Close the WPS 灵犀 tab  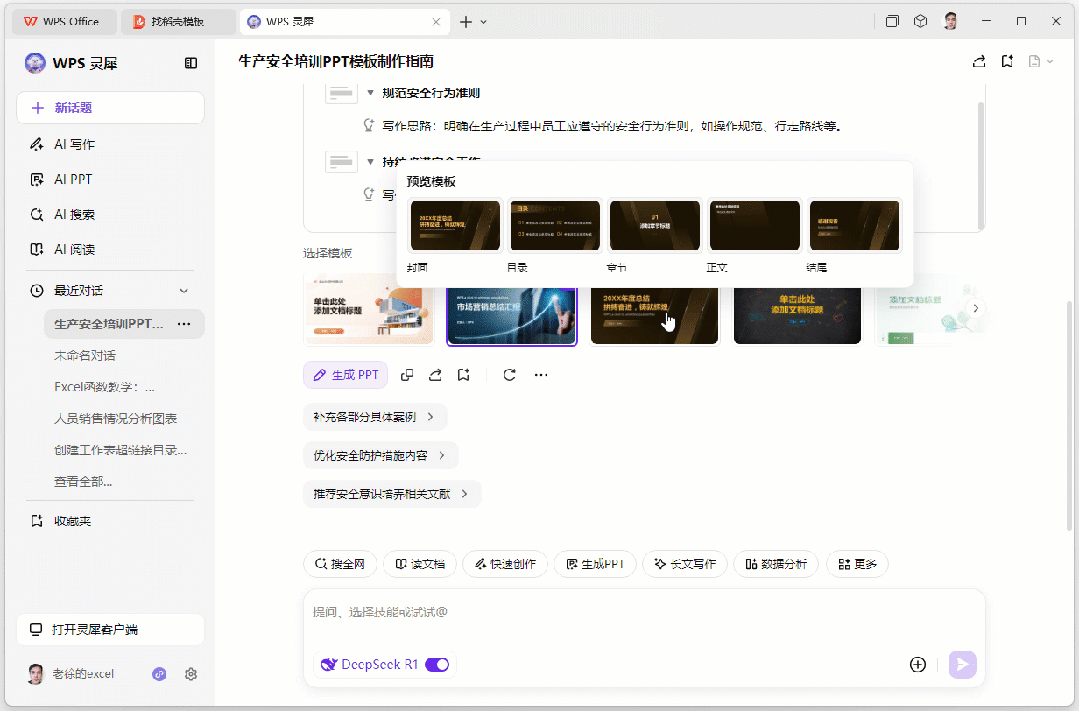pyautogui.click(x=436, y=22)
